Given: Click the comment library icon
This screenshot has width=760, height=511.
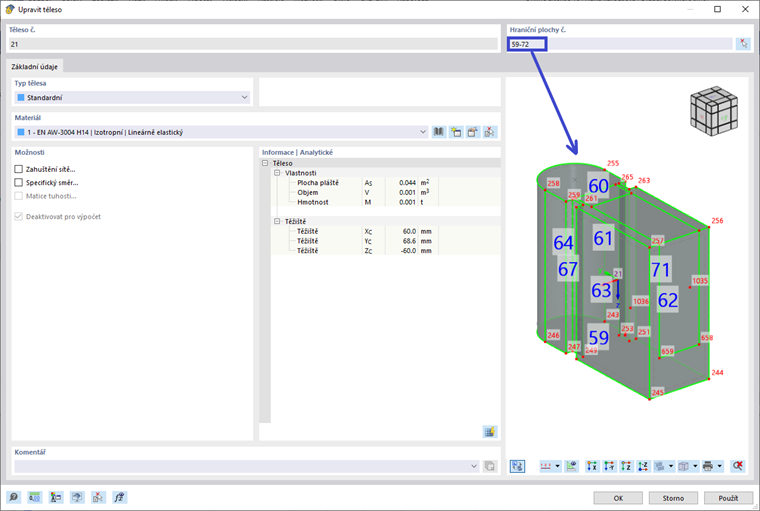Looking at the screenshot, I should coord(490,466).
